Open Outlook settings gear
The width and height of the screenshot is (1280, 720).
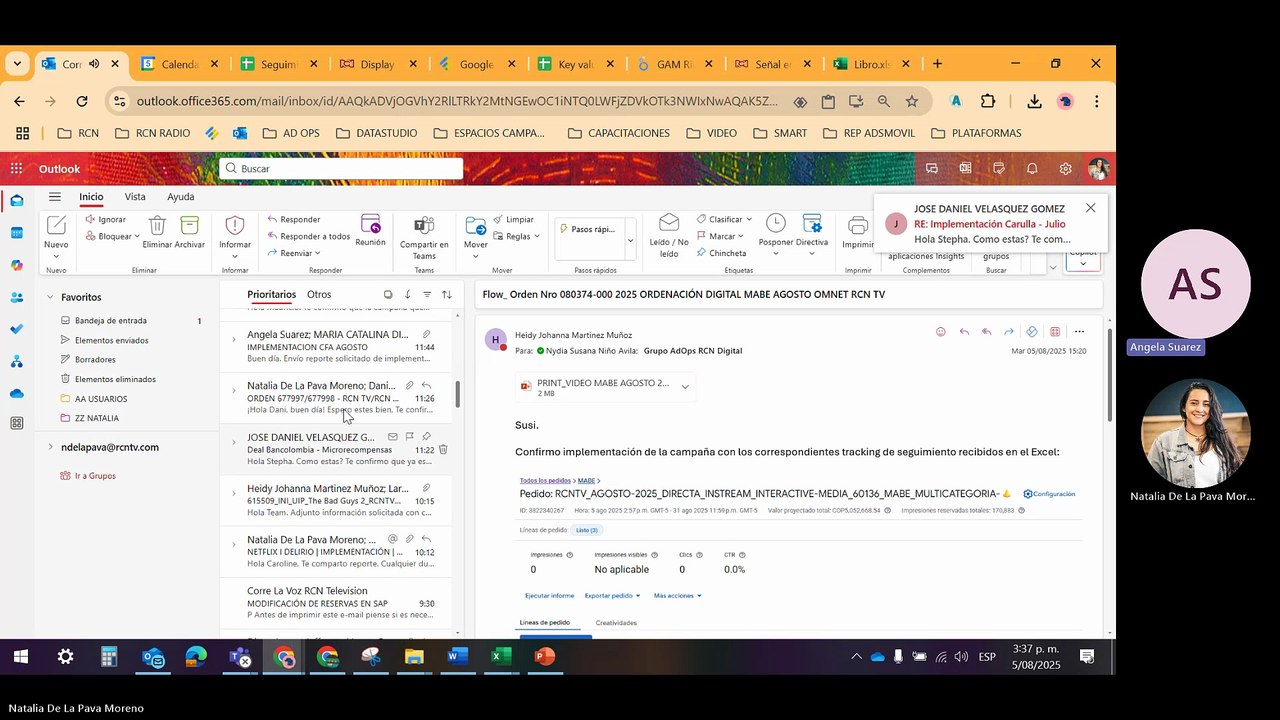tap(1066, 169)
